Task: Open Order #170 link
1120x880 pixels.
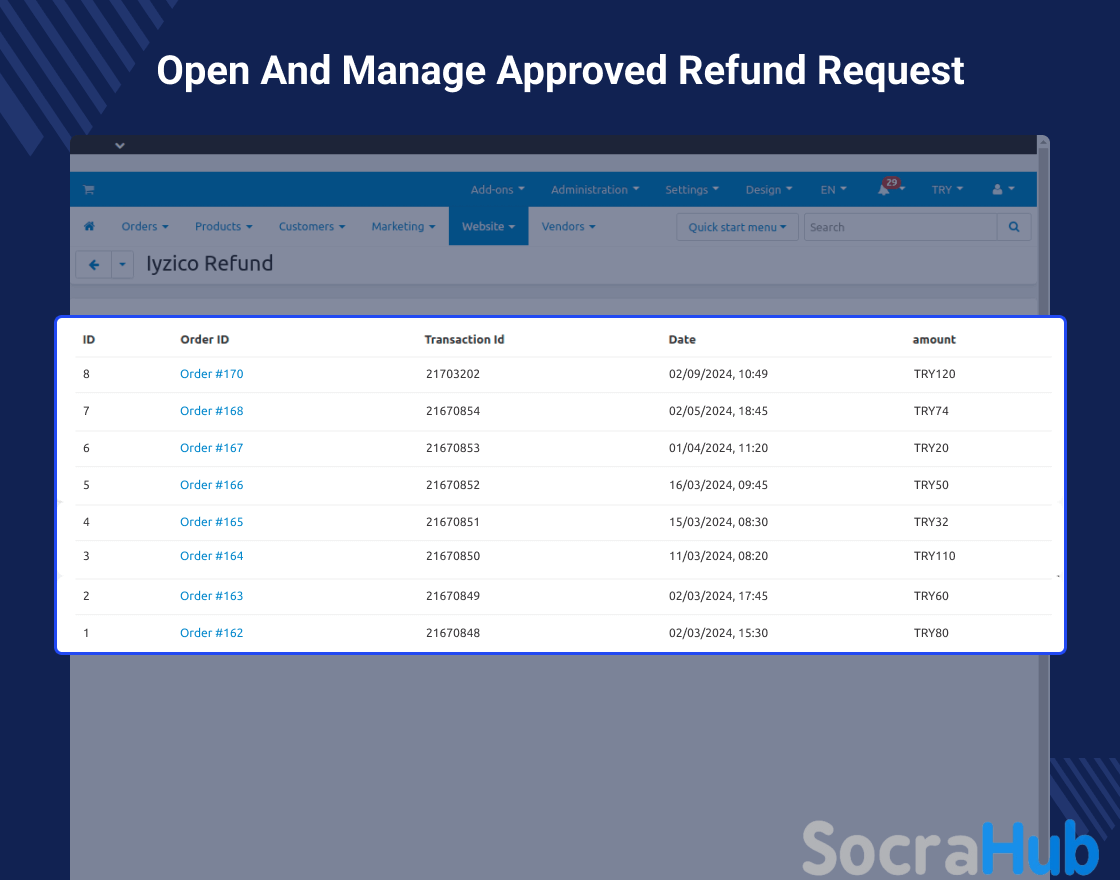Action: (x=211, y=374)
